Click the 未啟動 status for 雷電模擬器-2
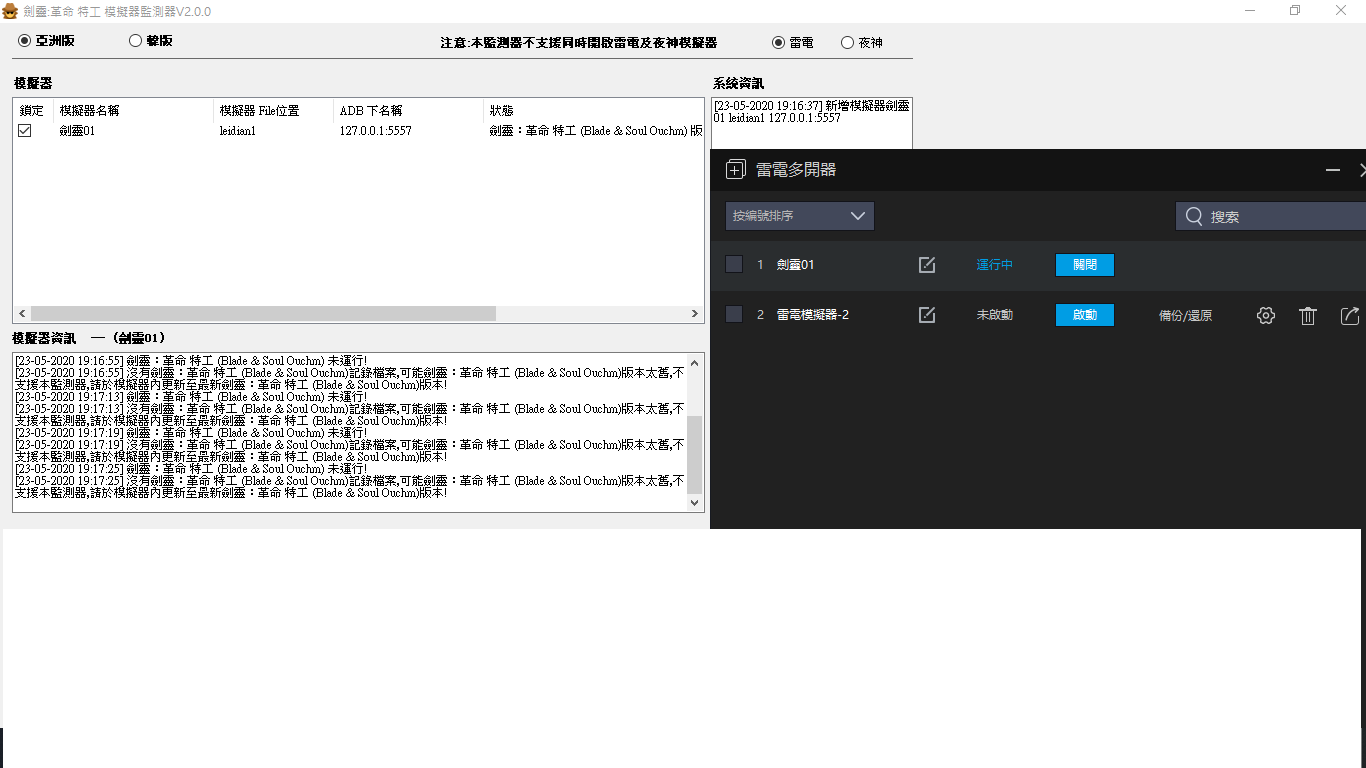1366x768 pixels. click(995, 315)
